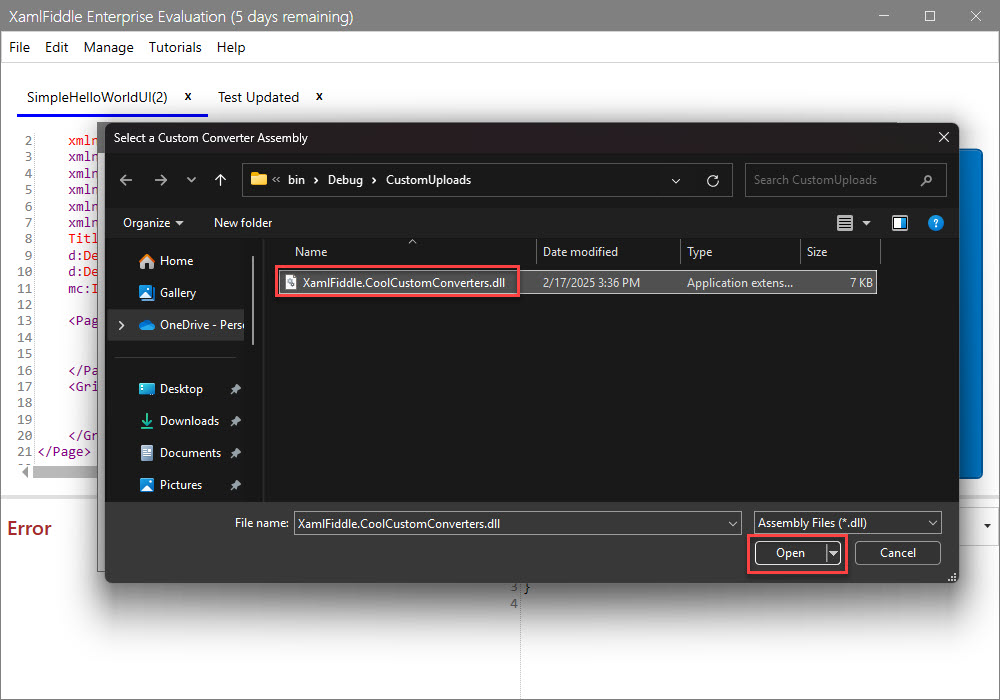
Task: Change view layout icon
Action: coord(845,223)
